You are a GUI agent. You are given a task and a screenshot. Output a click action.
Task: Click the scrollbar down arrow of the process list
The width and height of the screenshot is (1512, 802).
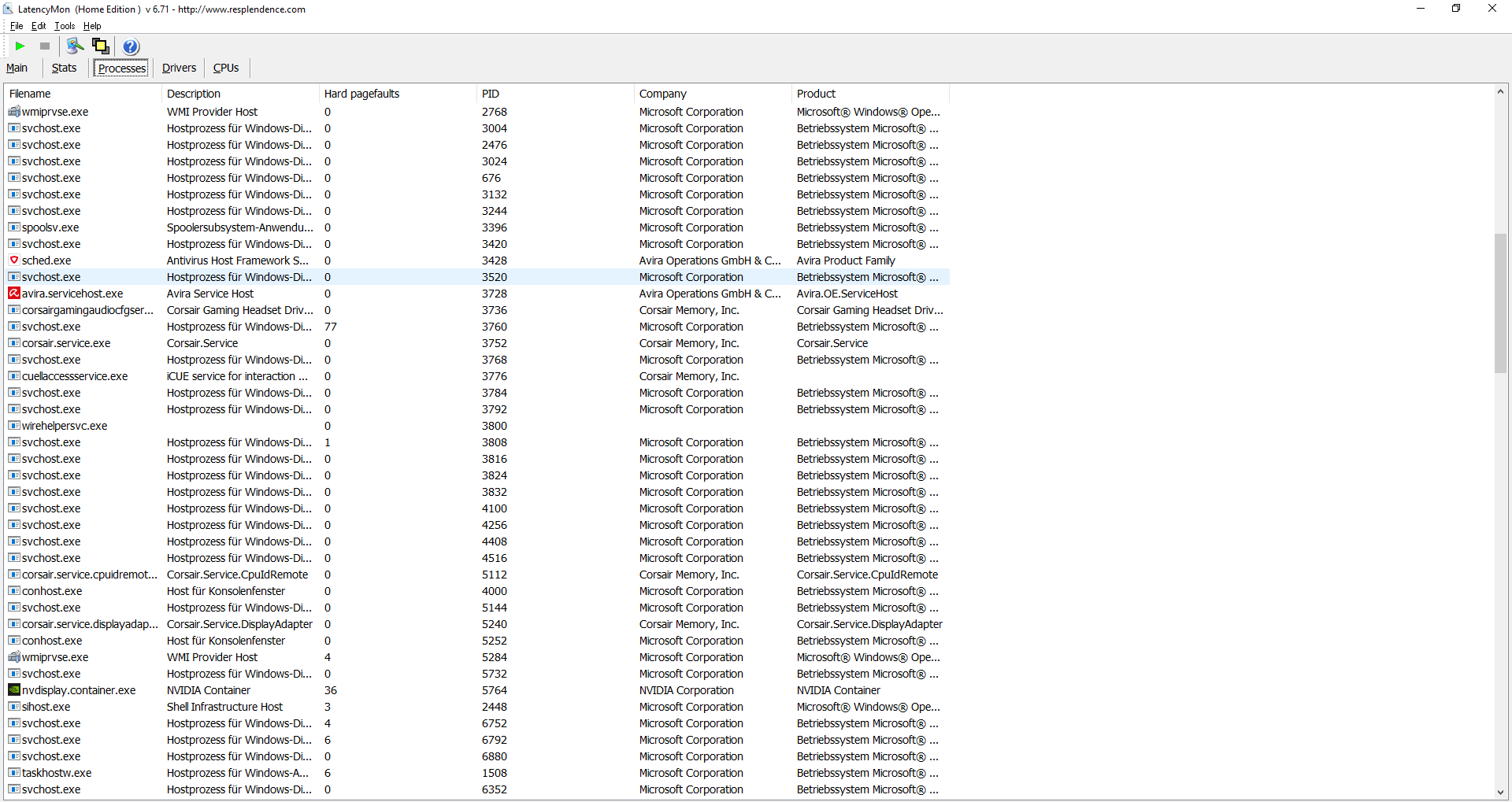point(1500,793)
